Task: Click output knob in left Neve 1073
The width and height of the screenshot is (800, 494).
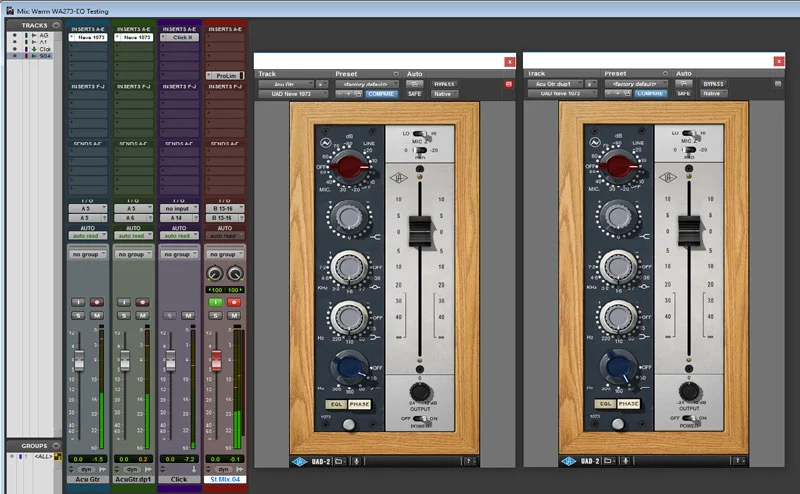Action: (x=420, y=392)
